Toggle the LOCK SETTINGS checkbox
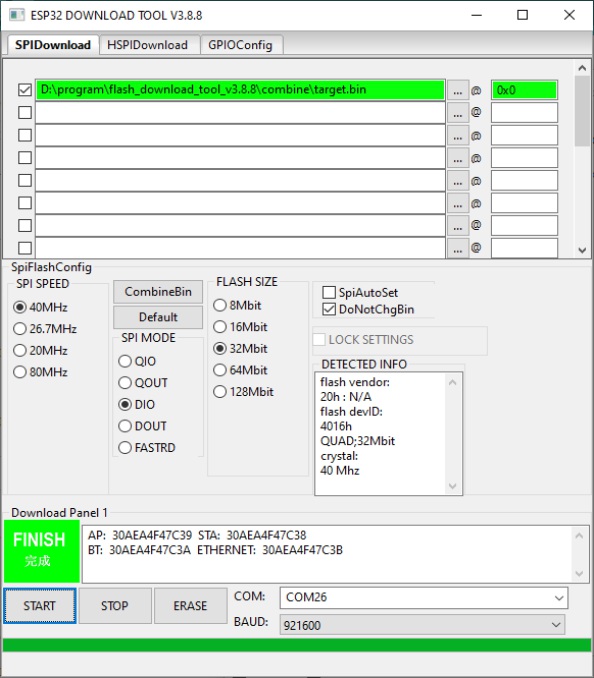The height and width of the screenshot is (678, 594). point(319,339)
